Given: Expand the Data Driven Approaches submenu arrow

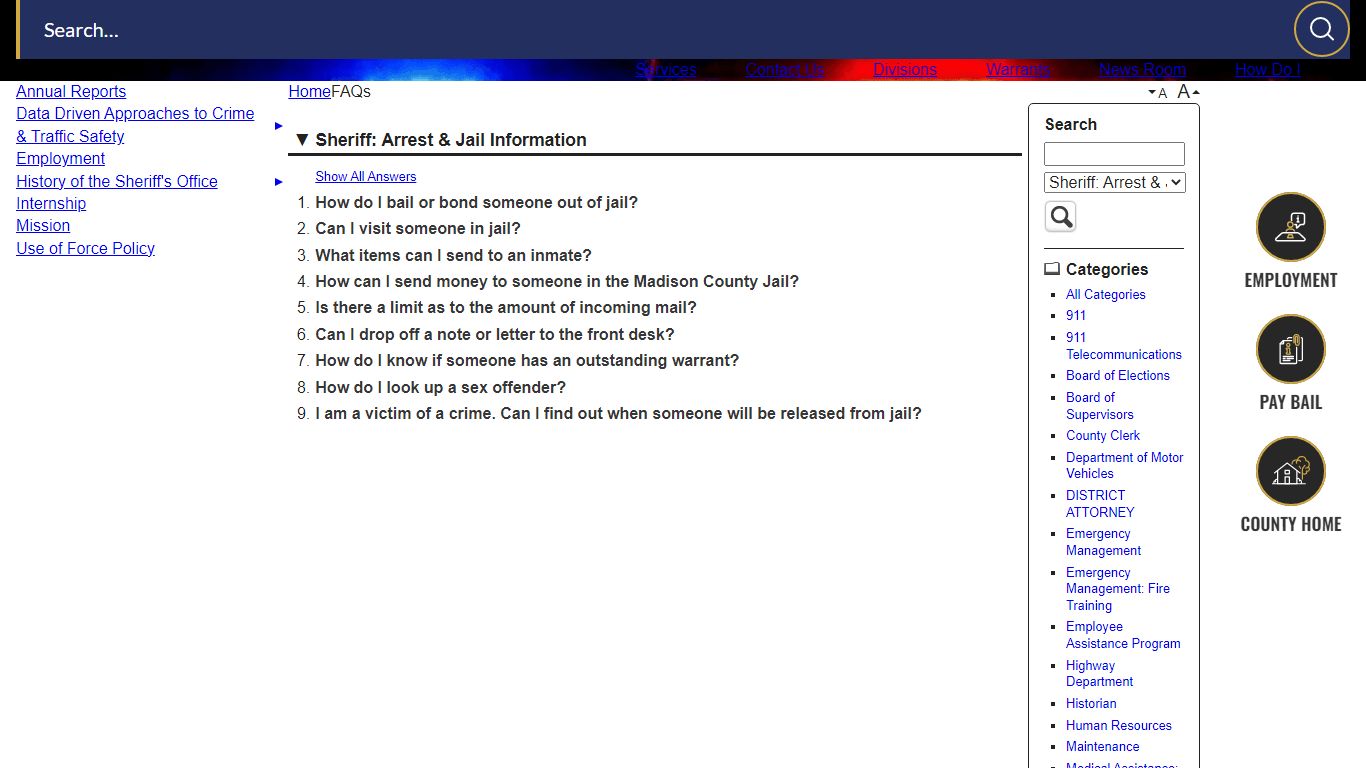Looking at the screenshot, I should 279,126.
